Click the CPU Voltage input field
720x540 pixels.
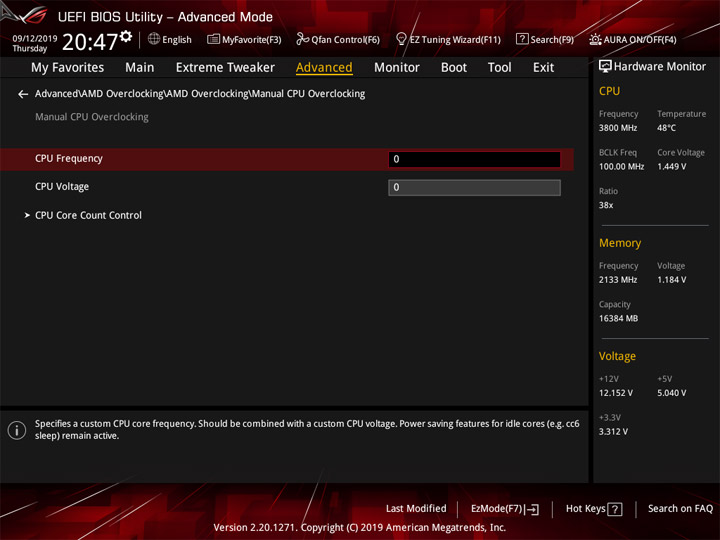click(474, 187)
